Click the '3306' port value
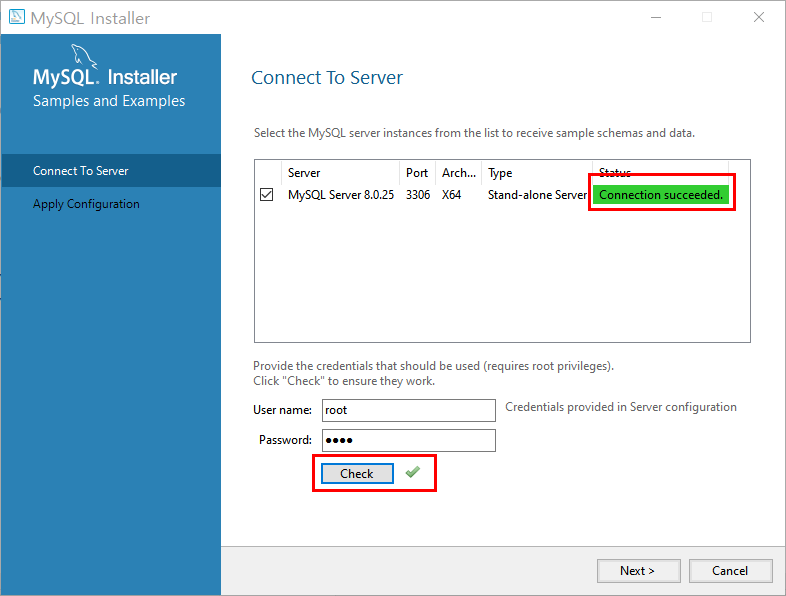This screenshot has width=786, height=596. point(418,195)
